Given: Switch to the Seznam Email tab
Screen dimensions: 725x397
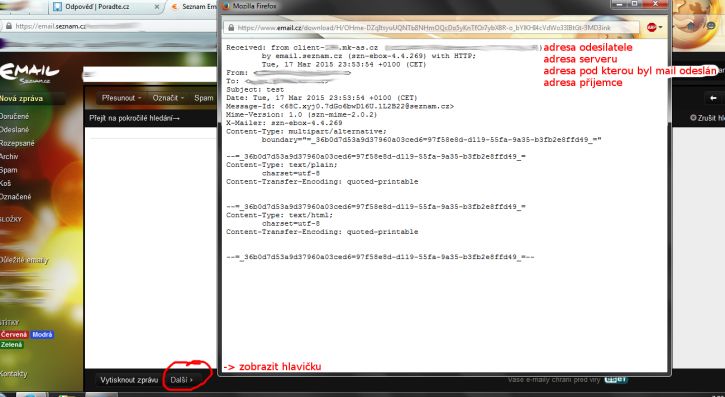Looking at the screenshot, I should pos(194,7).
